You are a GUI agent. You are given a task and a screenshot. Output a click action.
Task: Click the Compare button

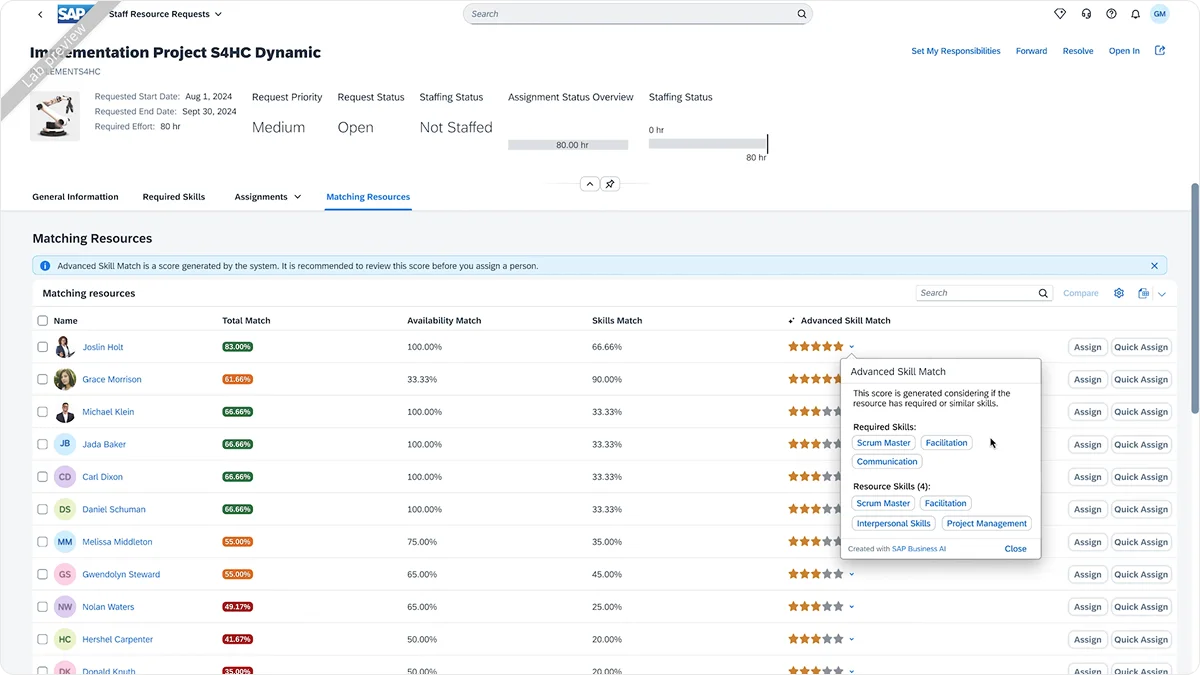[x=1080, y=293]
